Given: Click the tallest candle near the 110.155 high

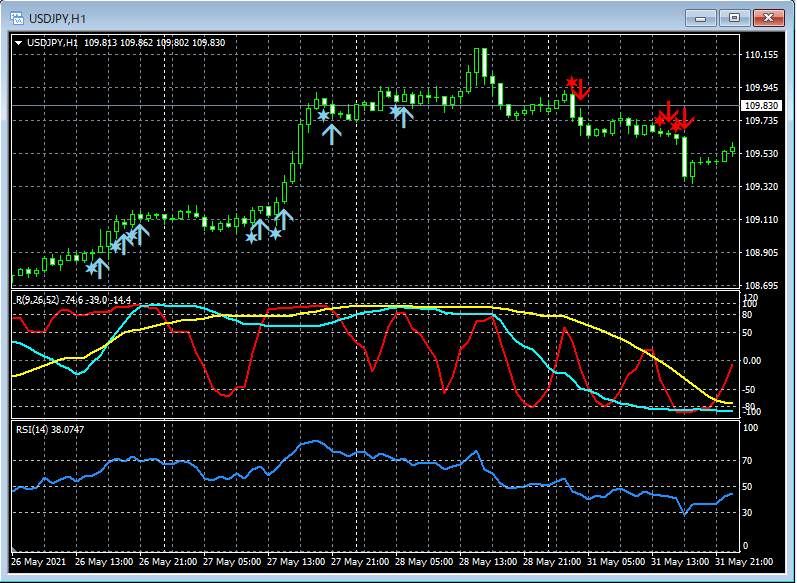Looking at the screenshot, I should (x=485, y=62).
